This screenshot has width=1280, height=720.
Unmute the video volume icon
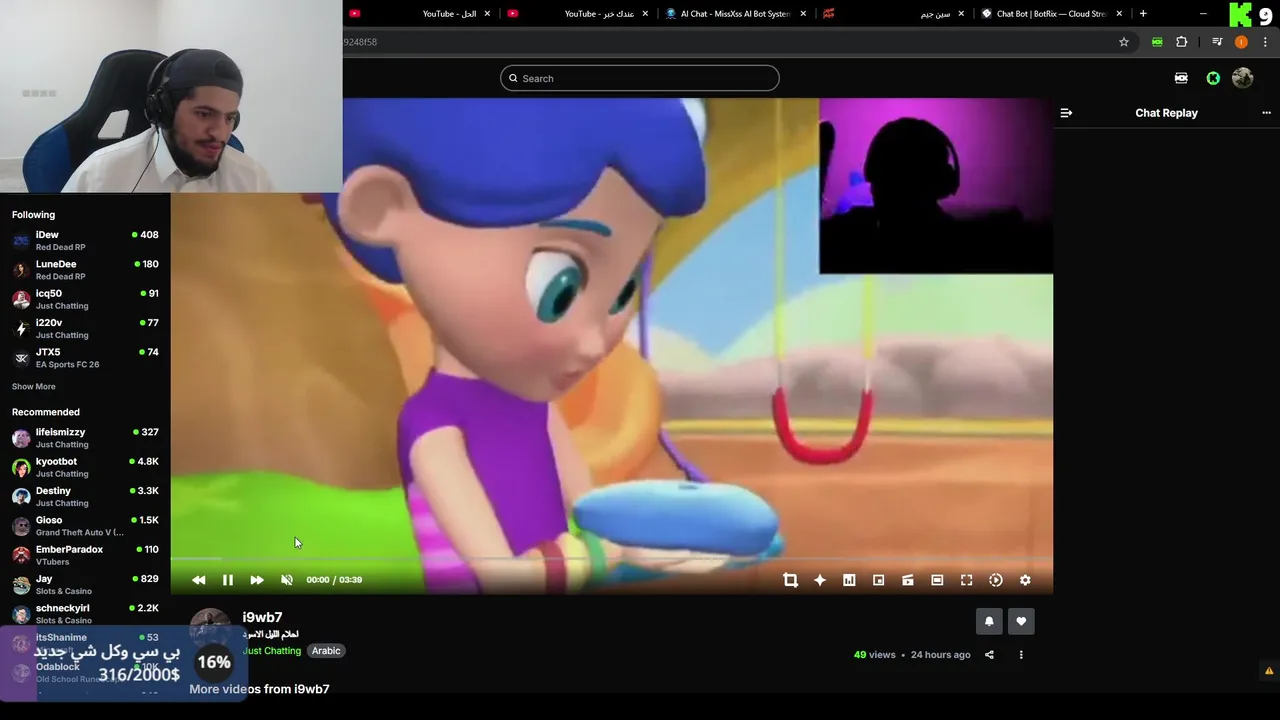(x=287, y=580)
